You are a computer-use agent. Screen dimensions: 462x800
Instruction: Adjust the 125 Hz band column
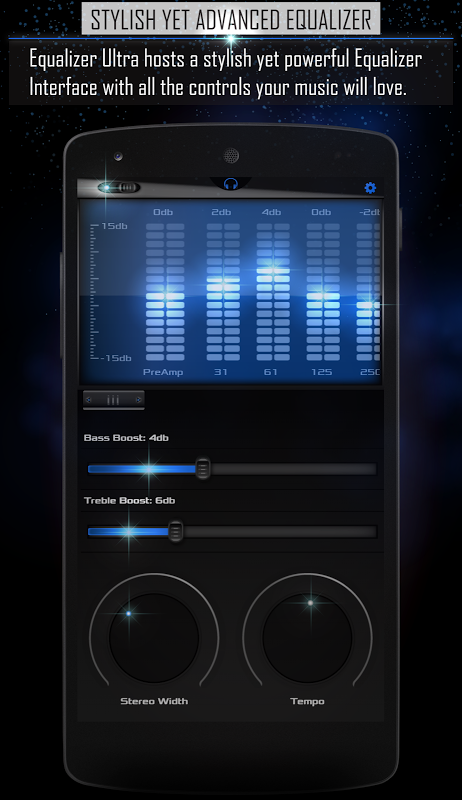[323, 292]
